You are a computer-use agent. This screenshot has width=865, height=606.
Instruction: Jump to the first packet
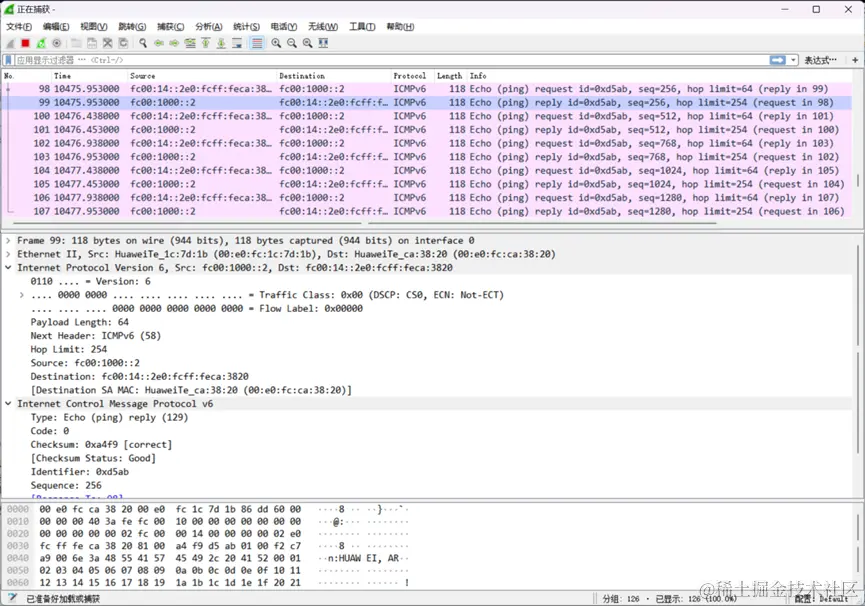click(x=206, y=43)
